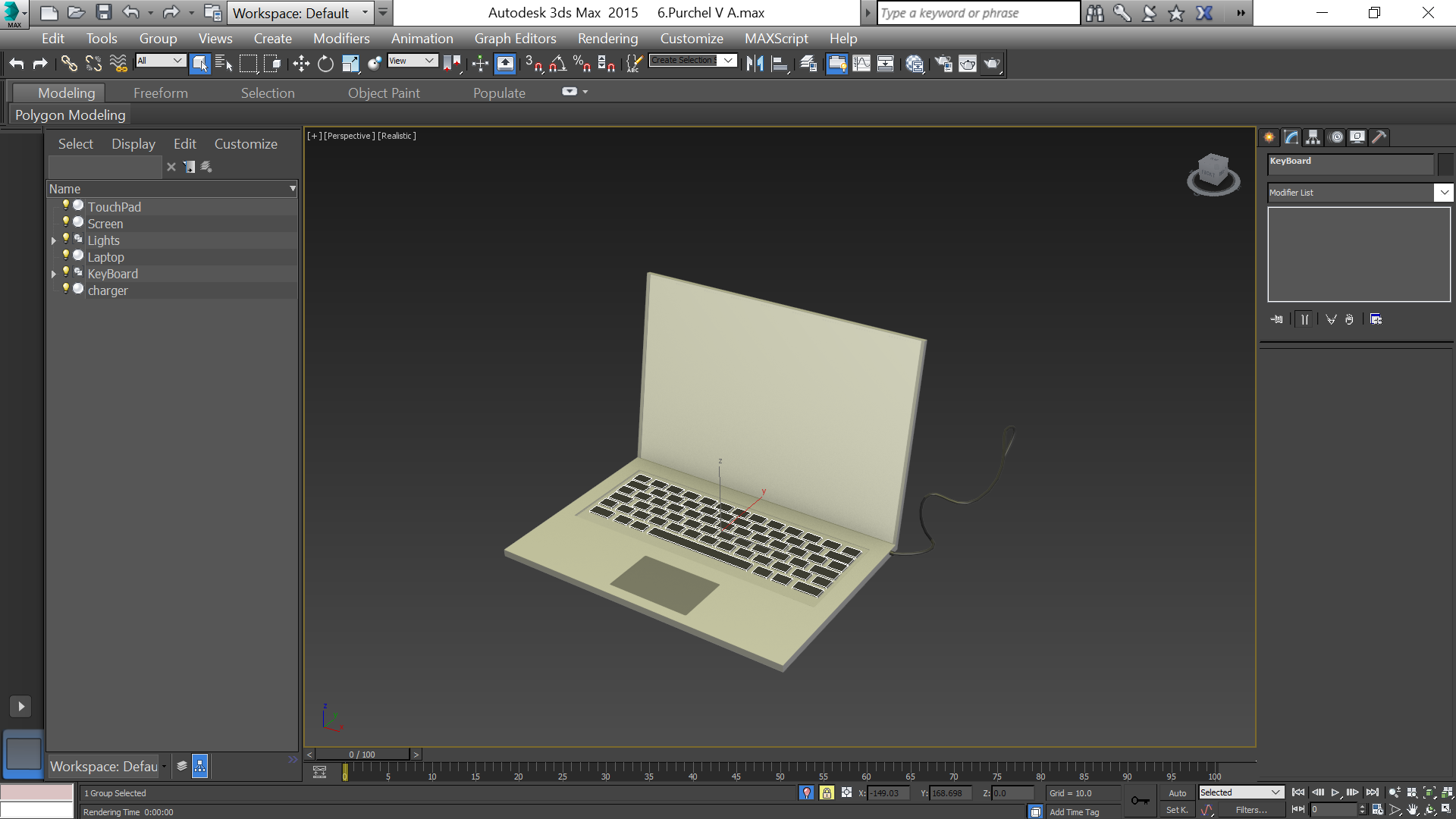Open the MAXScript menu
This screenshot has height=819, width=1456.
point(776,39)
